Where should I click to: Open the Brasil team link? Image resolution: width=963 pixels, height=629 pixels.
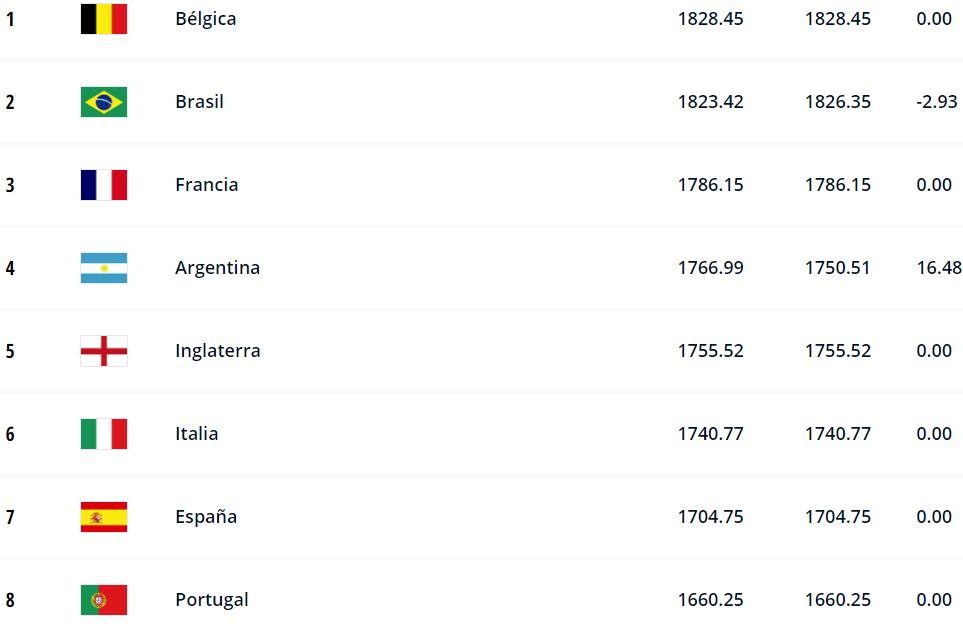click(199, 102)
